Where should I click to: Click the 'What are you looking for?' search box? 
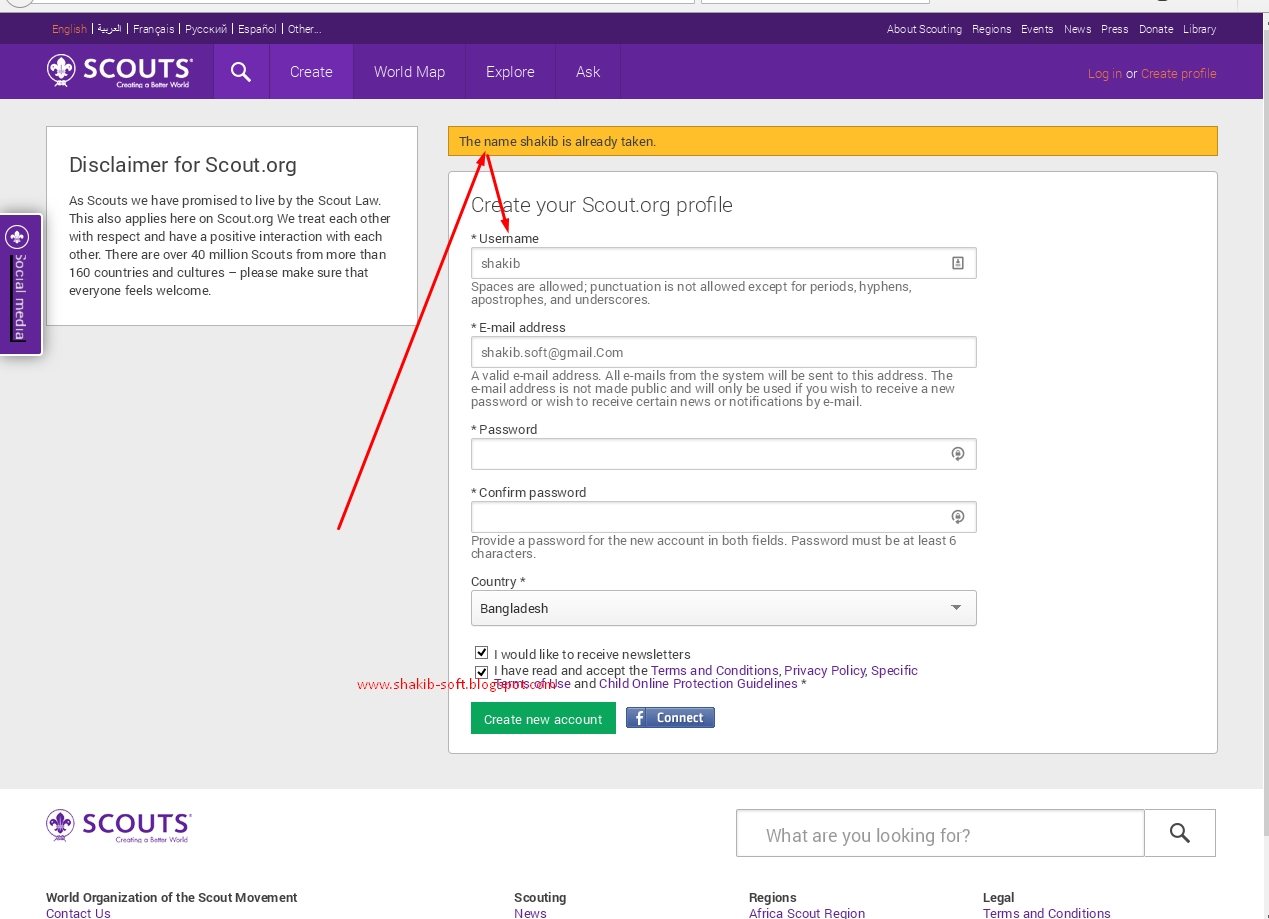click(940, 833)
